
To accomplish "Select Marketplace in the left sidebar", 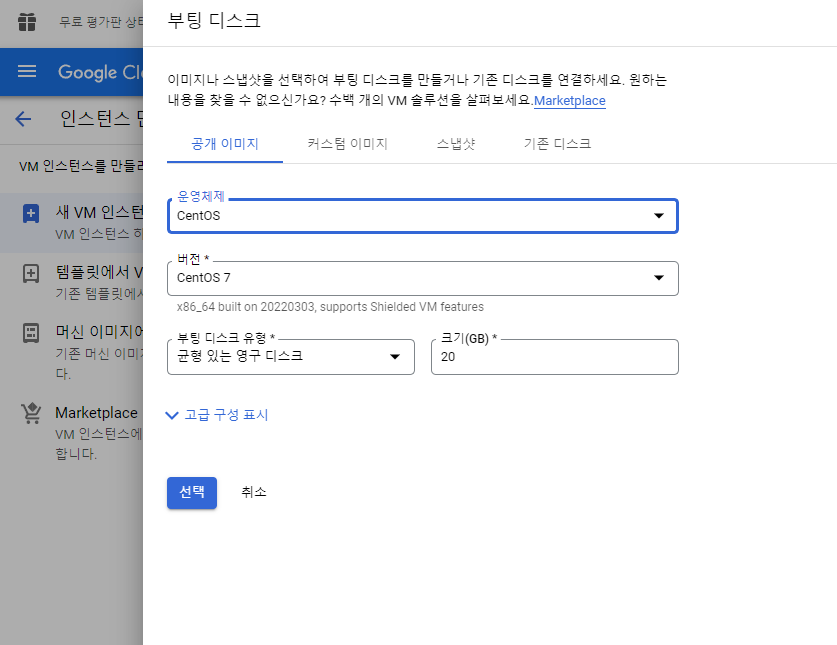I will pos(97,413).
